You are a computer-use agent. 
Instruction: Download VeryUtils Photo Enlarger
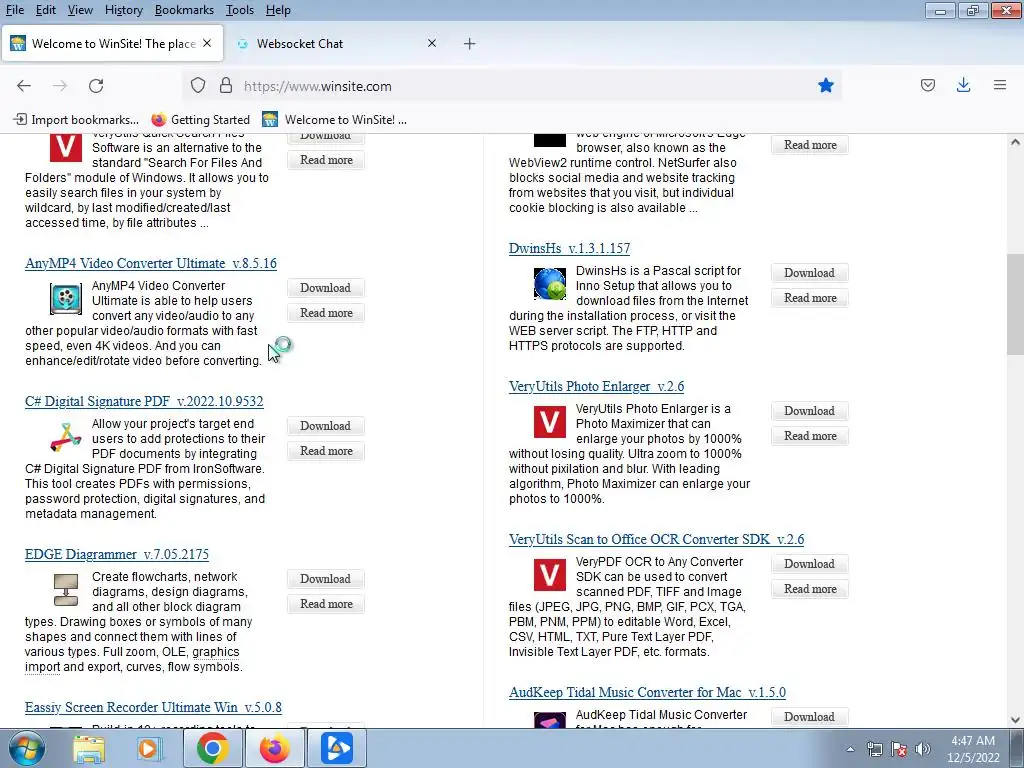[809, 411]
